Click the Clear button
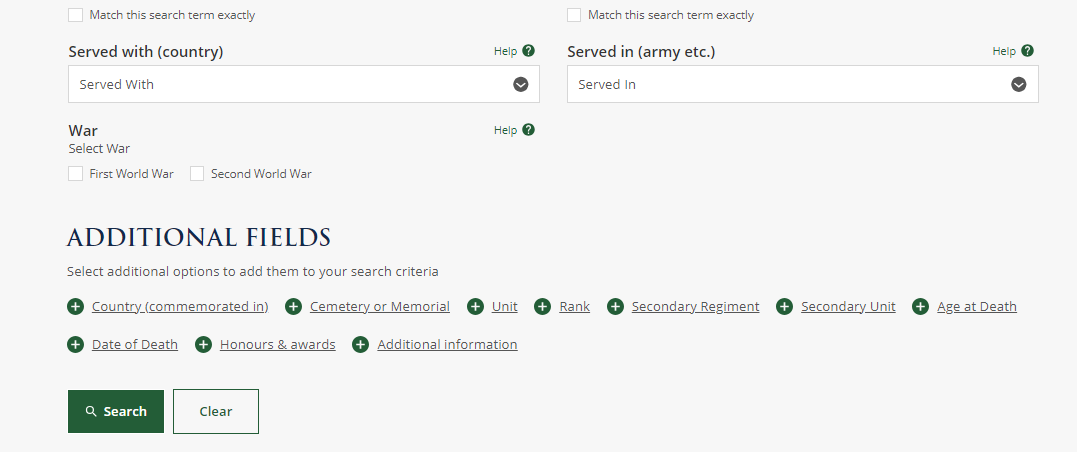The height and width of the screenshot is (452, 1077). pos(216,411)
